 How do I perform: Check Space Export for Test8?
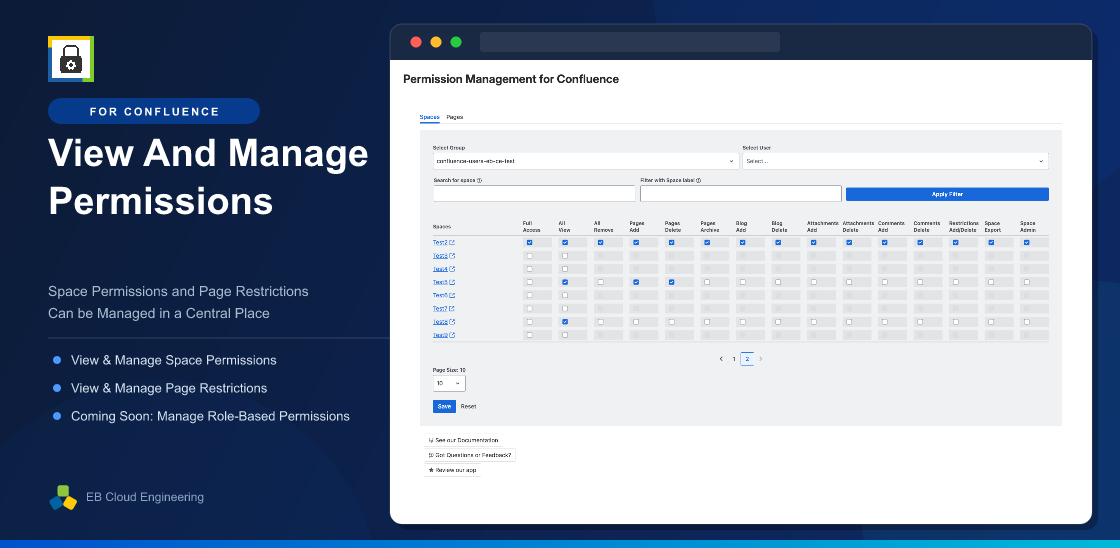991,322
